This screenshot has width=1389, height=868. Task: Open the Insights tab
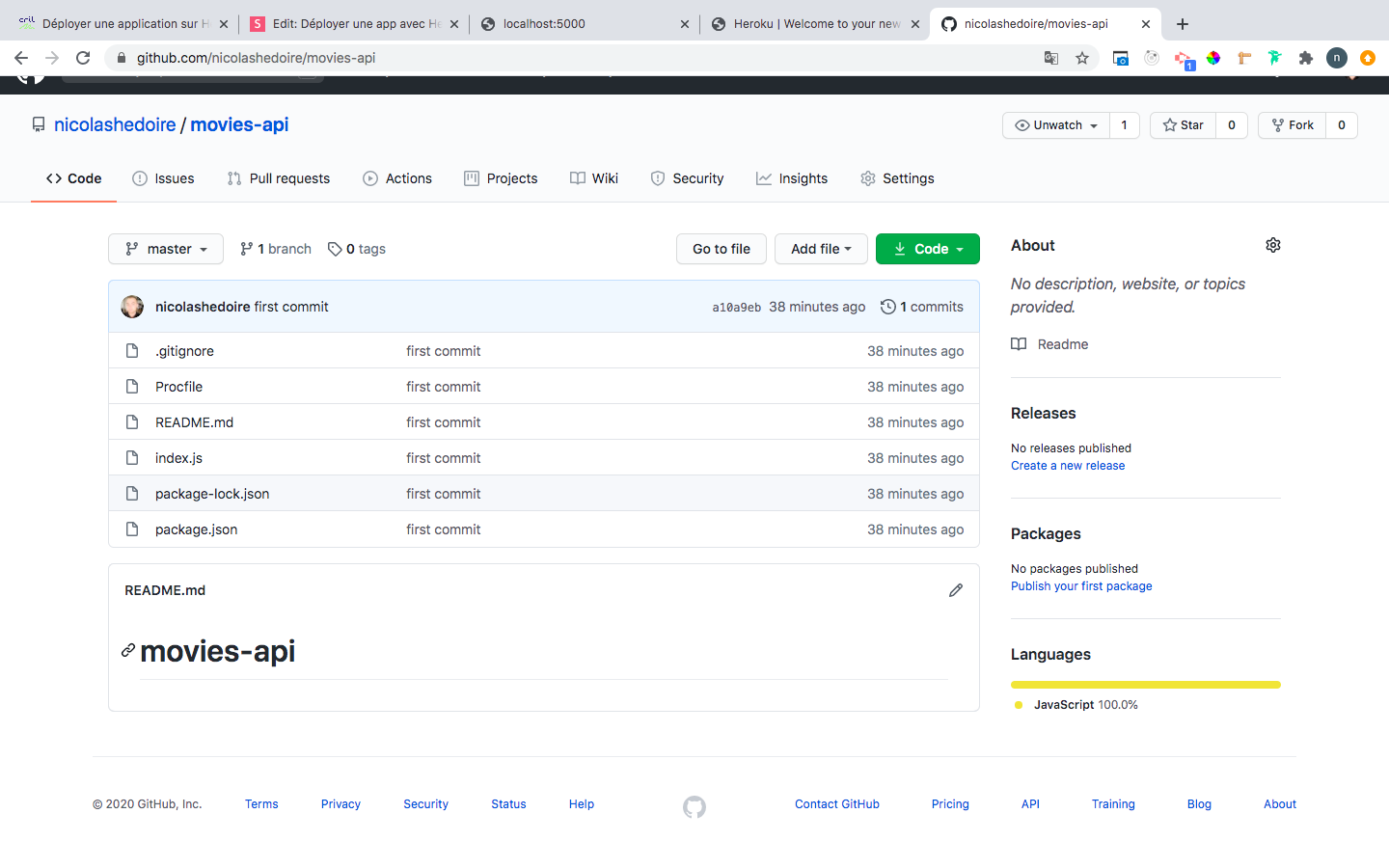click(x=792, y=178)
